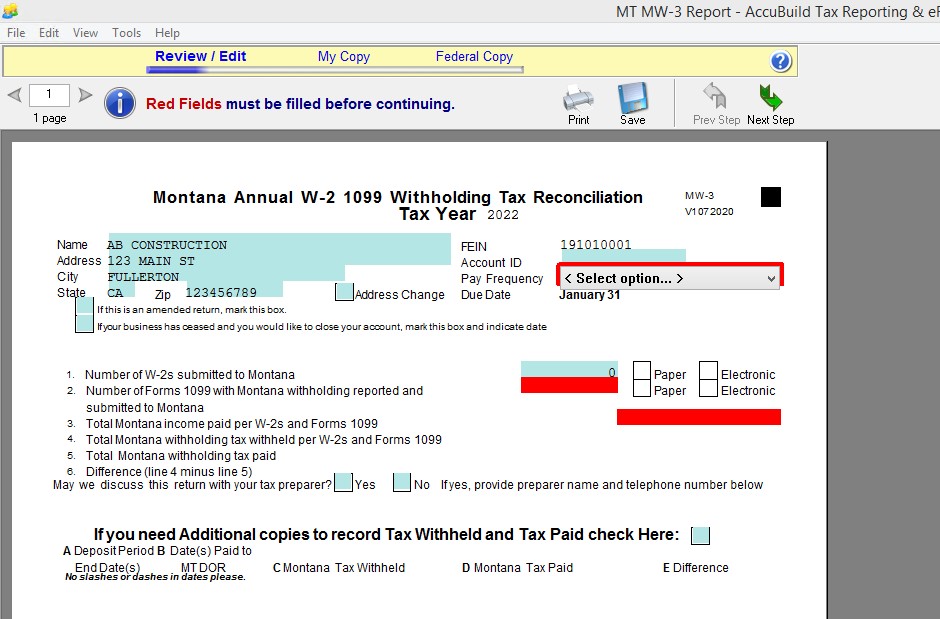Click the '1 page' label
This screenshot has height=619, width=940.
point(49,118)
